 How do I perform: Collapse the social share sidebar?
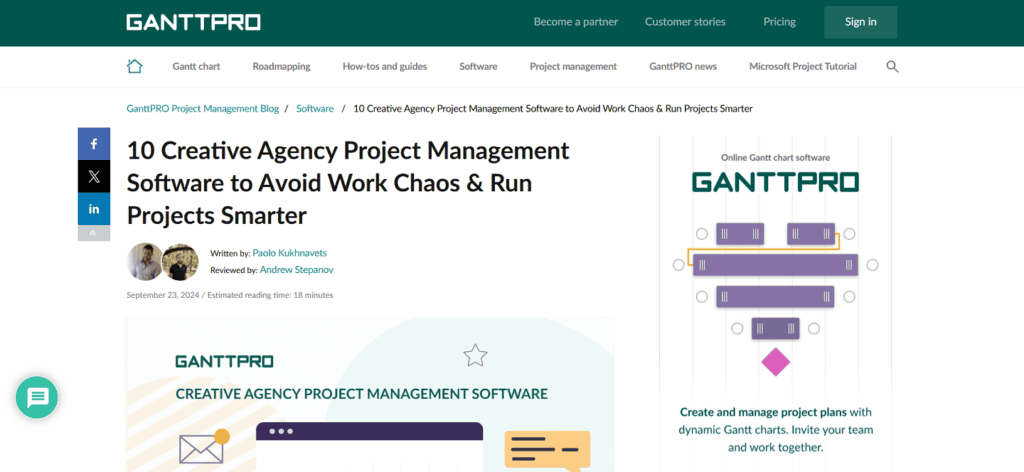(x=94, y=233)
